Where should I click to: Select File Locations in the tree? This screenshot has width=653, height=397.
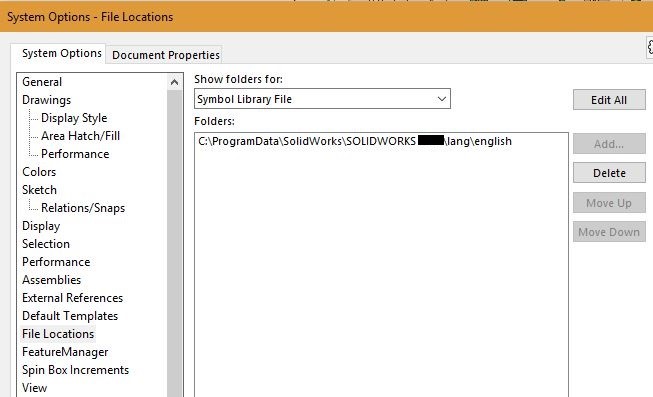tap(58, 334)
